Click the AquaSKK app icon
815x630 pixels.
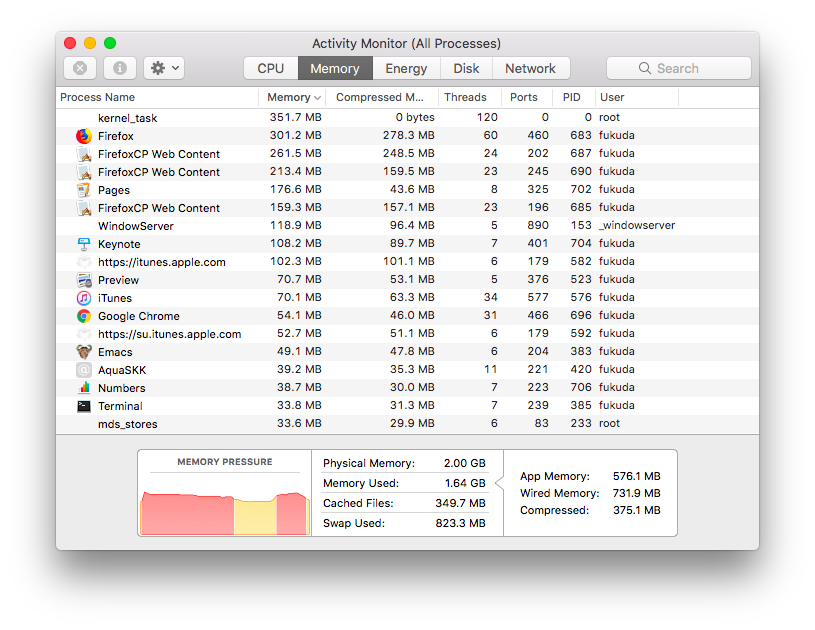point(84,370)
